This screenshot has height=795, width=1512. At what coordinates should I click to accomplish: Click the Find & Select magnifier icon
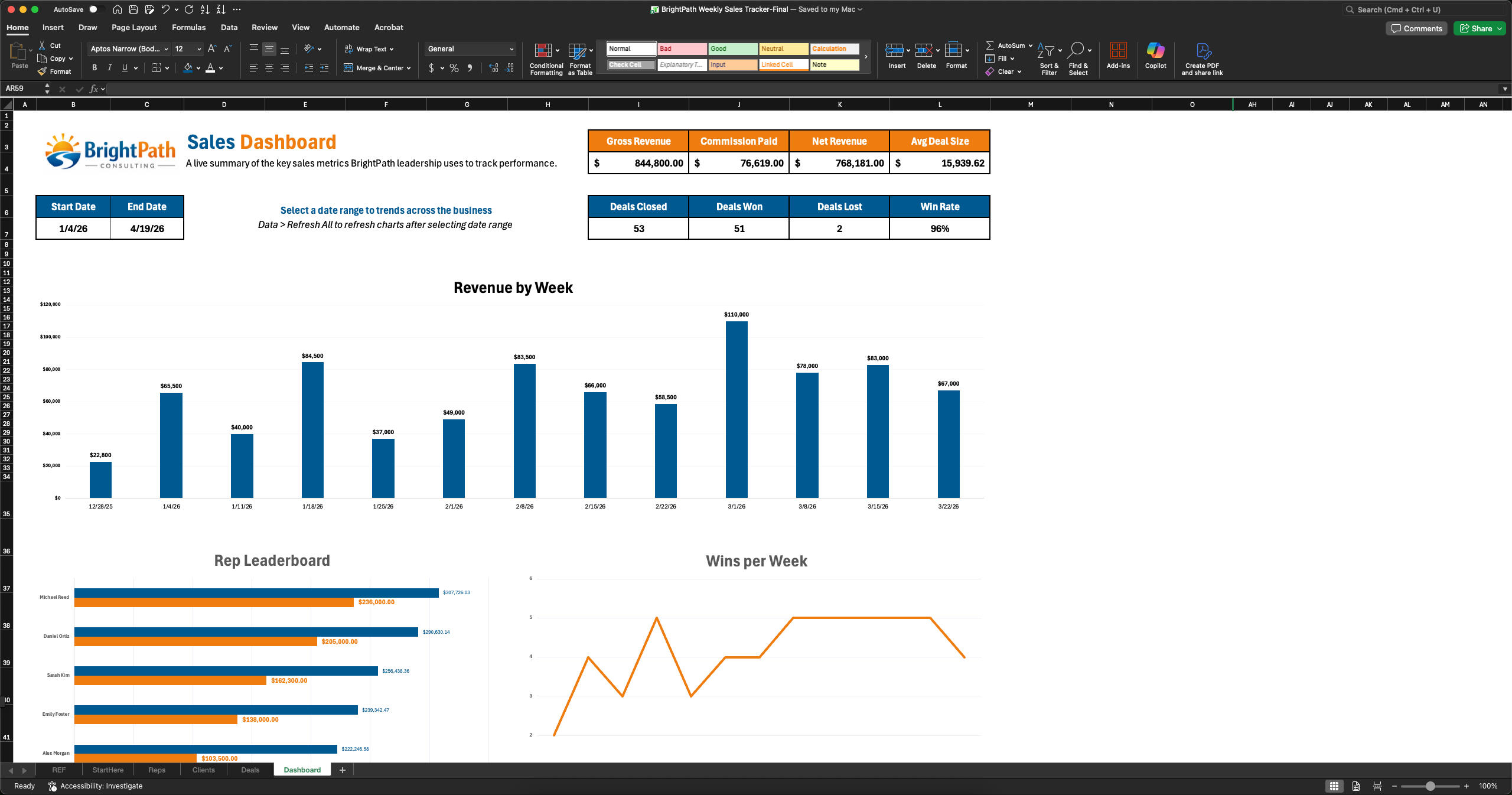tap(1076, 51)
